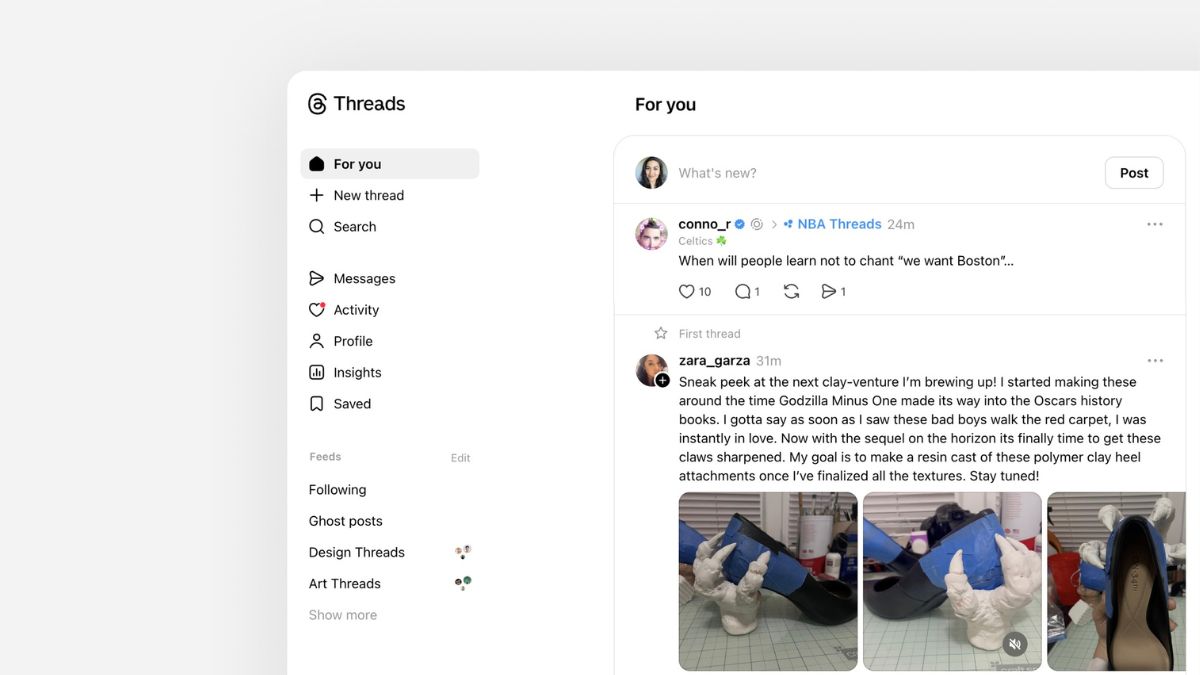
Task: Repost conno_r's Boston chant thread
Action: [791, 292]
